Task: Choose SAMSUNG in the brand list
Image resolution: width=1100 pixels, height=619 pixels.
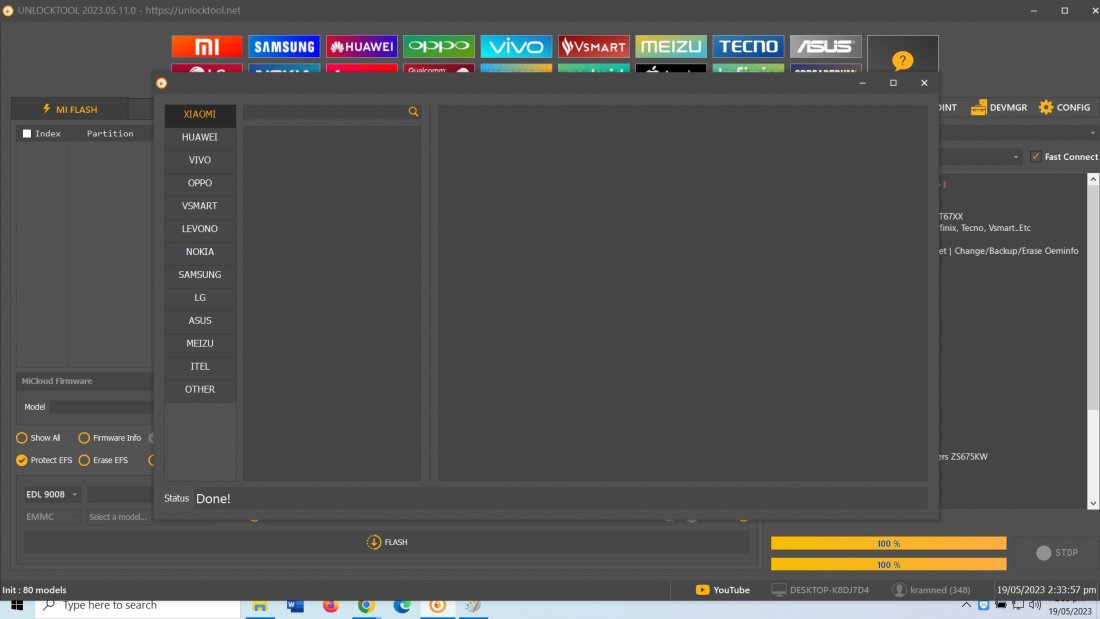Action: point(200,274)
